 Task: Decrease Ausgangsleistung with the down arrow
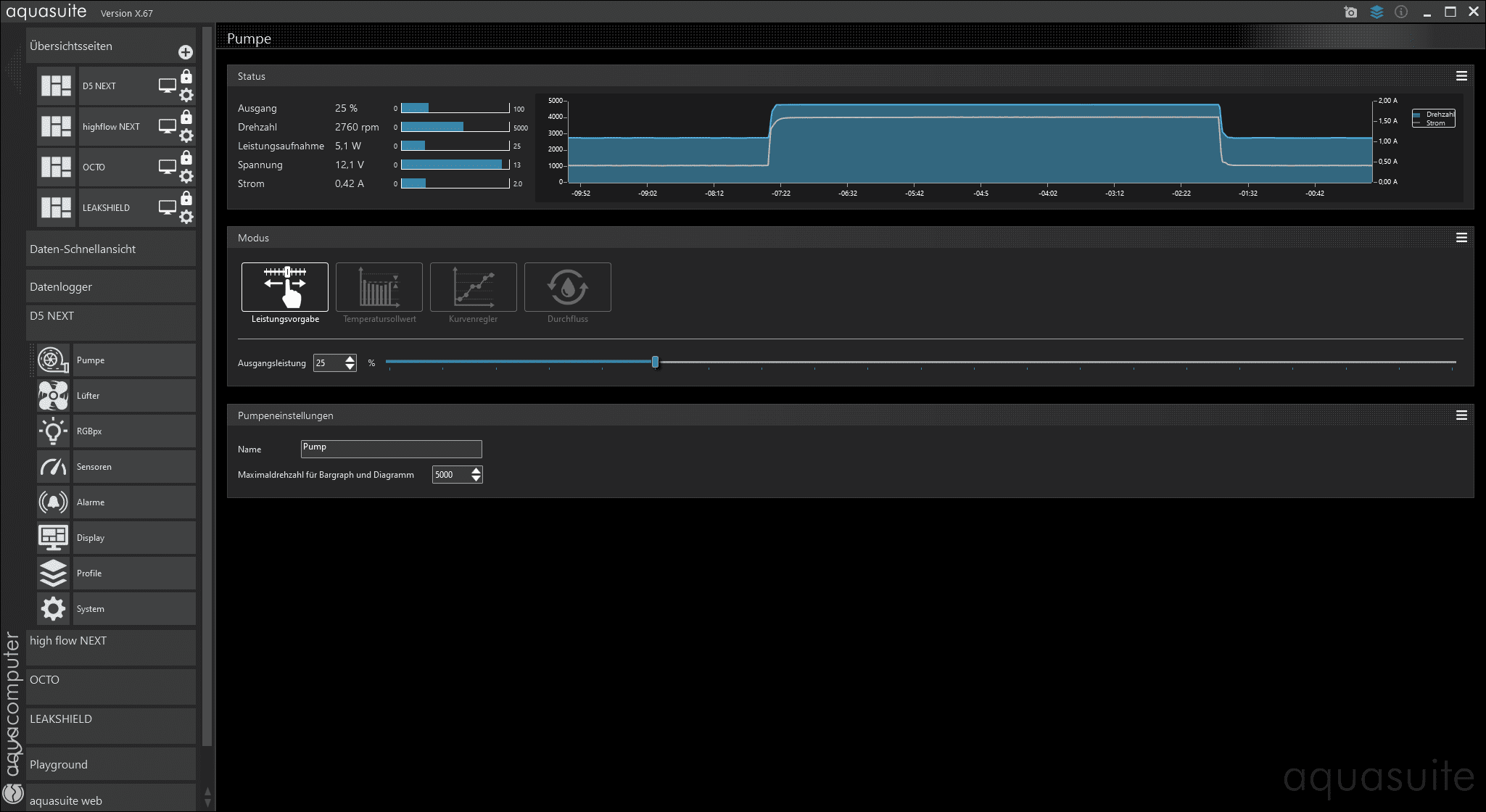(x=350, y=367)
